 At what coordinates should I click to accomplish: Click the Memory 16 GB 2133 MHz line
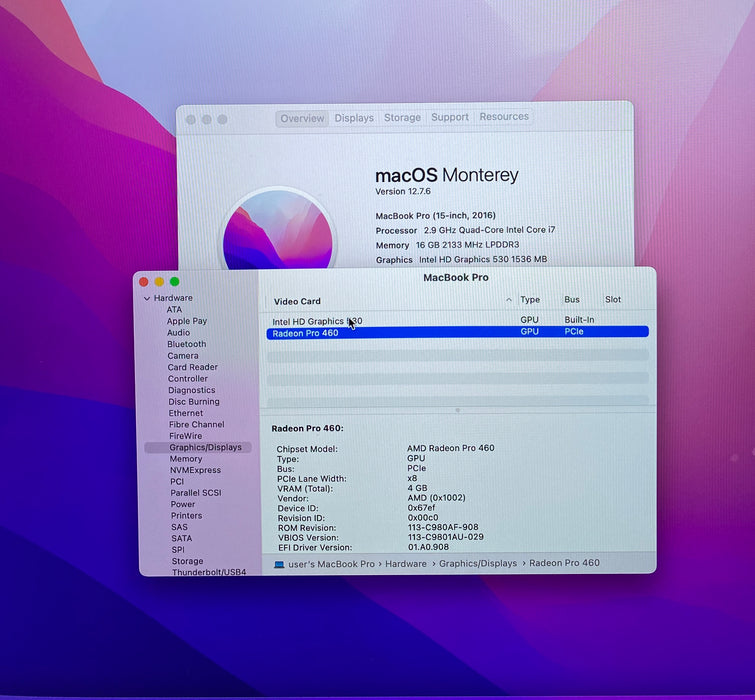pyautogui.click(x=447, y=245)
